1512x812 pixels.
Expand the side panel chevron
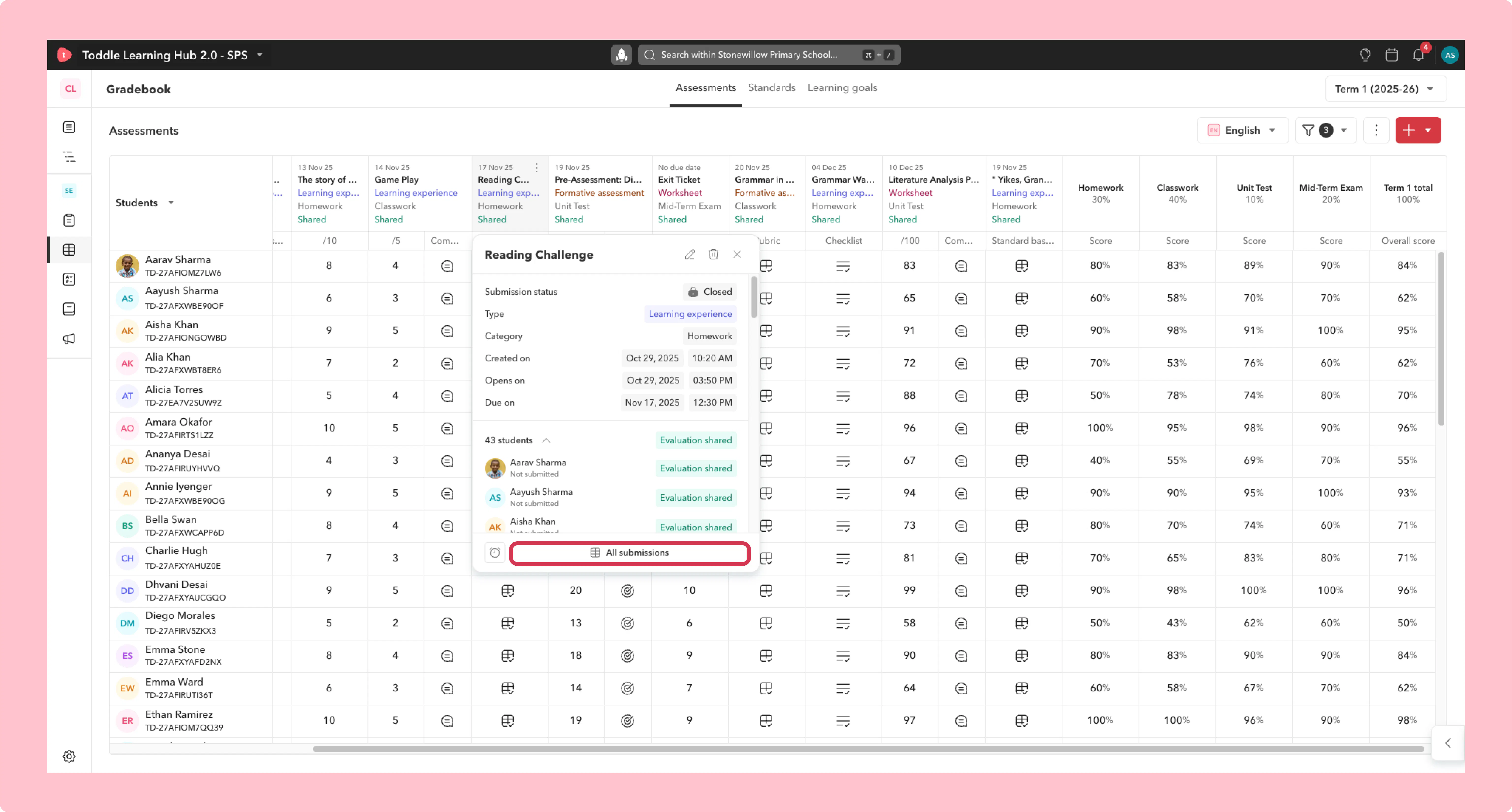1448,743
